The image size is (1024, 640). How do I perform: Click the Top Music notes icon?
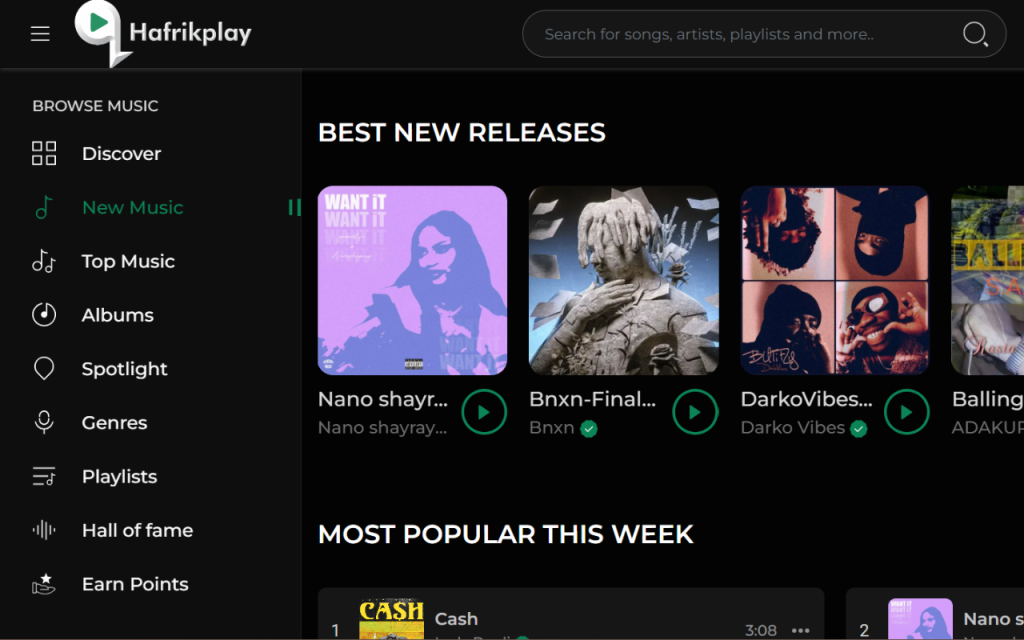coord(44,261)
